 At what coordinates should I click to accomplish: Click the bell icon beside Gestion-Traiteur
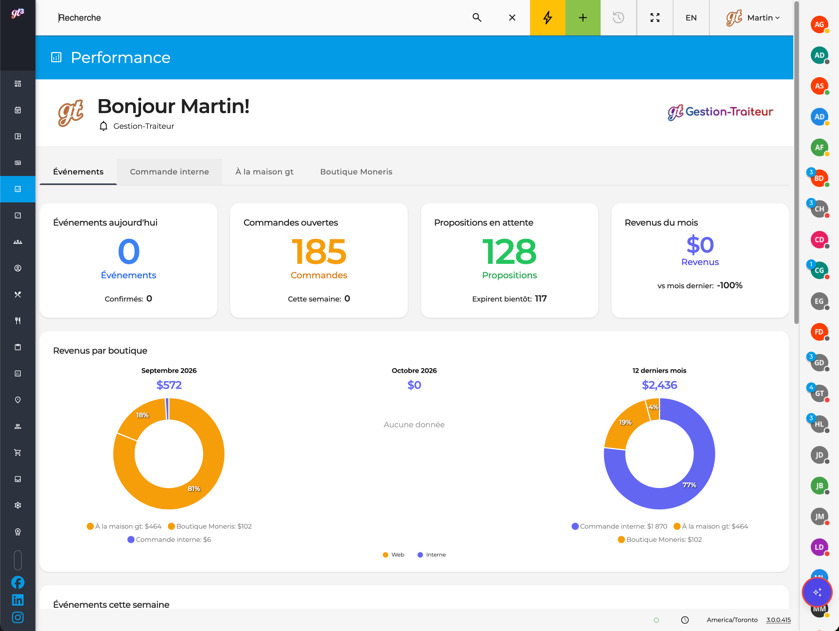tap(103, 126)
